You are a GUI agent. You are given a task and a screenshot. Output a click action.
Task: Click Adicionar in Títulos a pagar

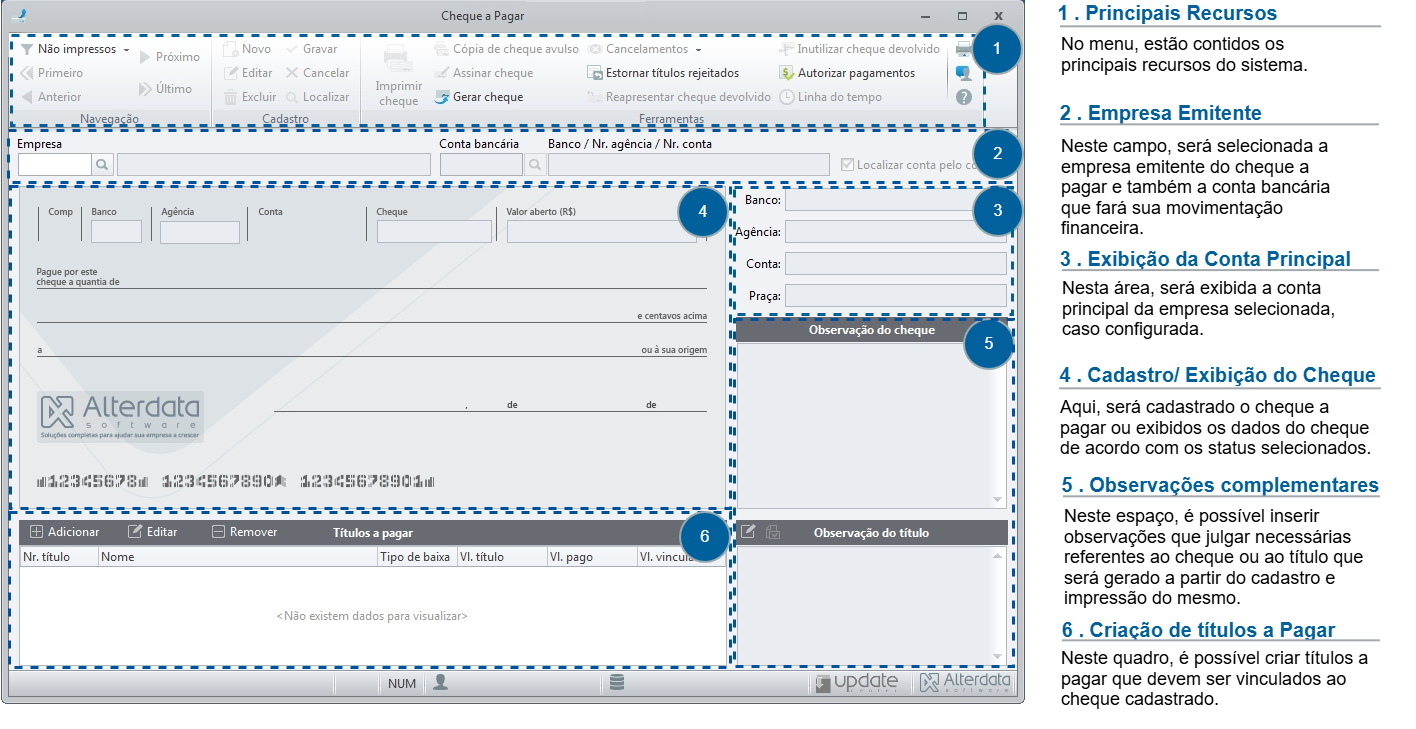(65, 532)
